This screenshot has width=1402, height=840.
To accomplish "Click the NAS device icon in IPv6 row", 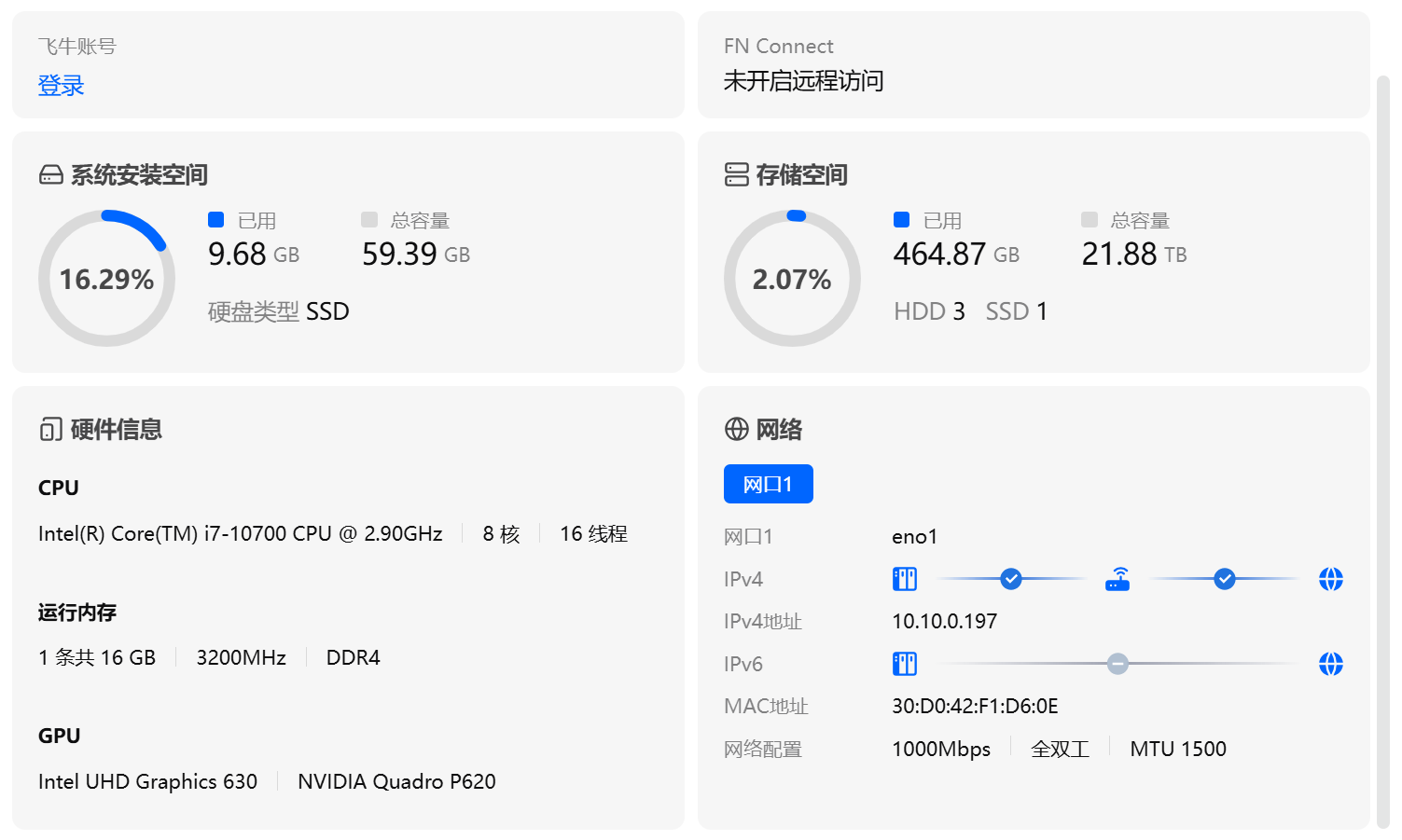I will (x=904, y=664).
